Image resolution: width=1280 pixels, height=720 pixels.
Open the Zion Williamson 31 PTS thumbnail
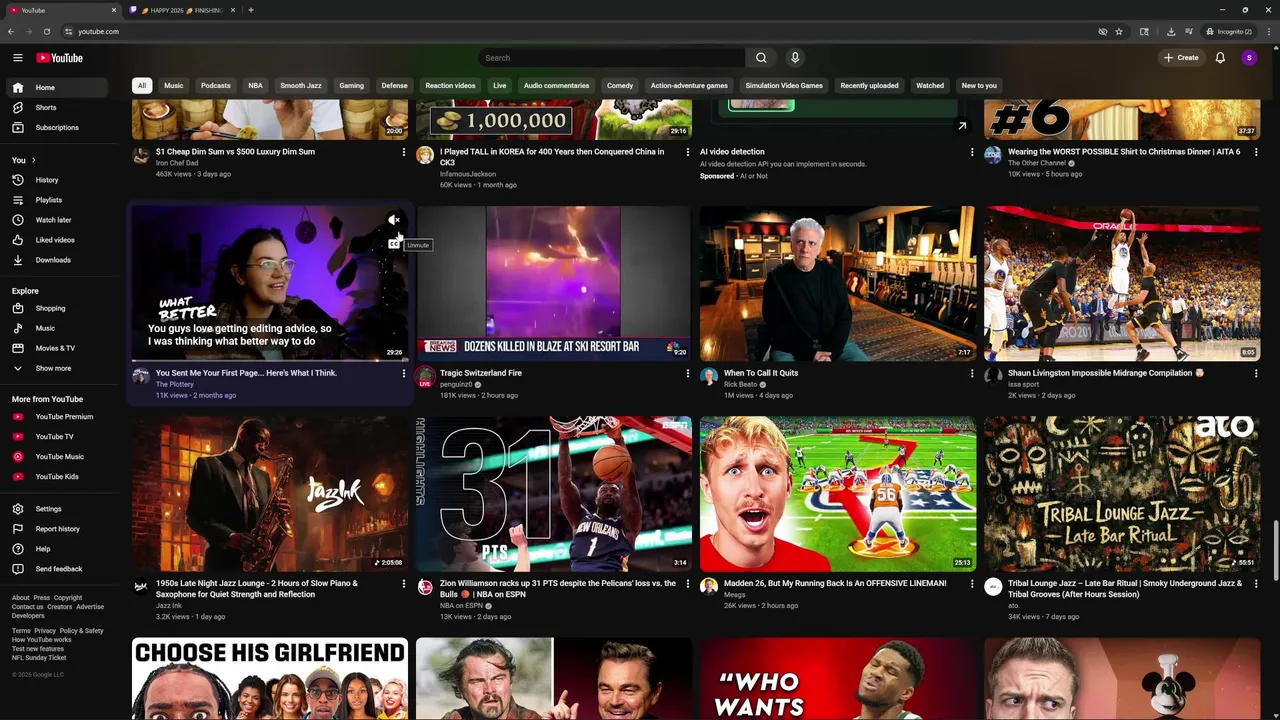[x=554, y=494]
